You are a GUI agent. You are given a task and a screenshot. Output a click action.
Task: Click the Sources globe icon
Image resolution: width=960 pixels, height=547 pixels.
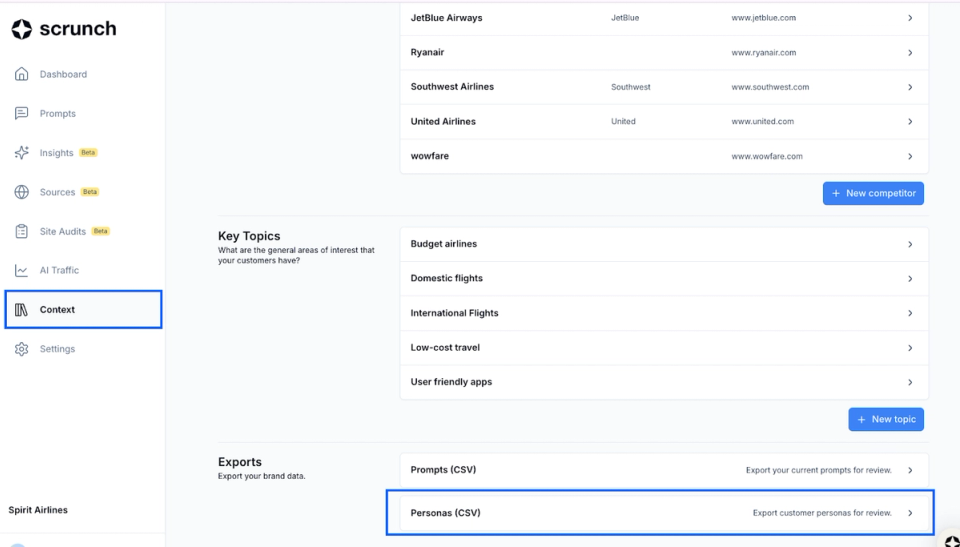21,192
